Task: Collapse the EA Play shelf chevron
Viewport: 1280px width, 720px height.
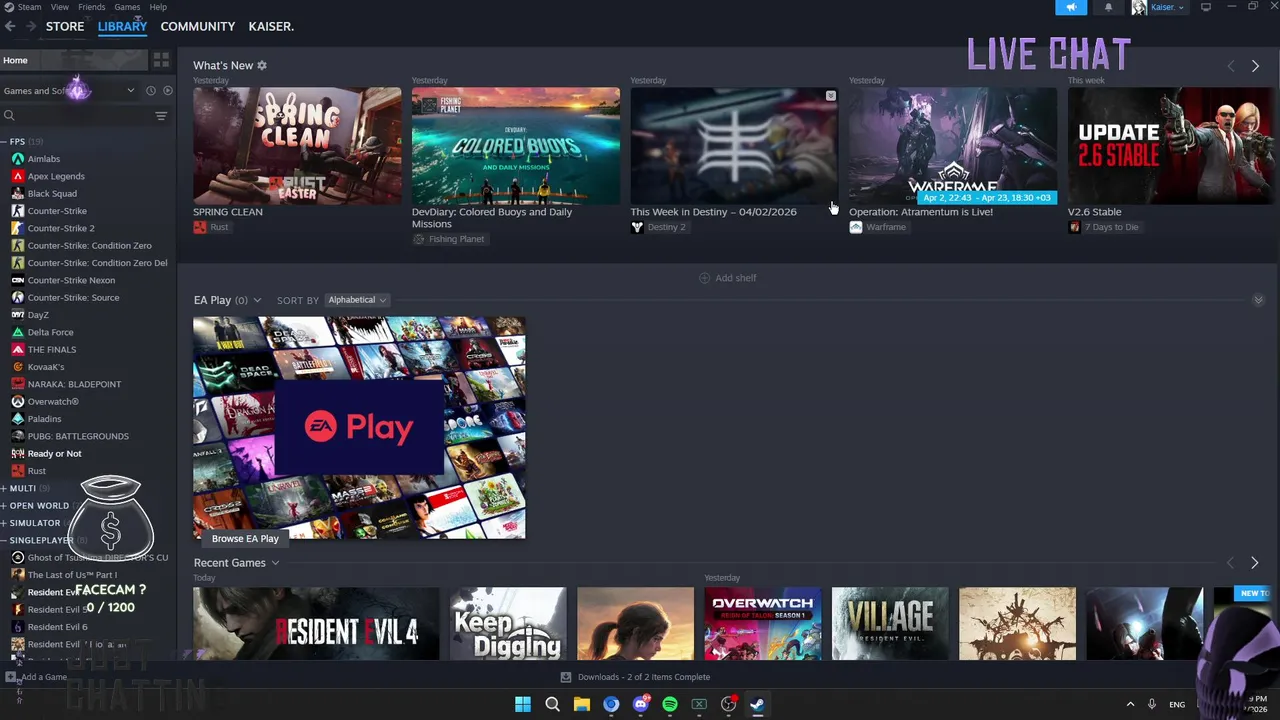Action: pyautogui.click(x=1258, y=300)
